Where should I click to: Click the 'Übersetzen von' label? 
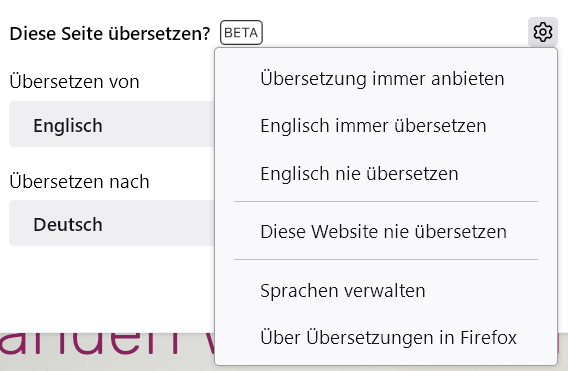pyautogui.click(x=74, y=81)
